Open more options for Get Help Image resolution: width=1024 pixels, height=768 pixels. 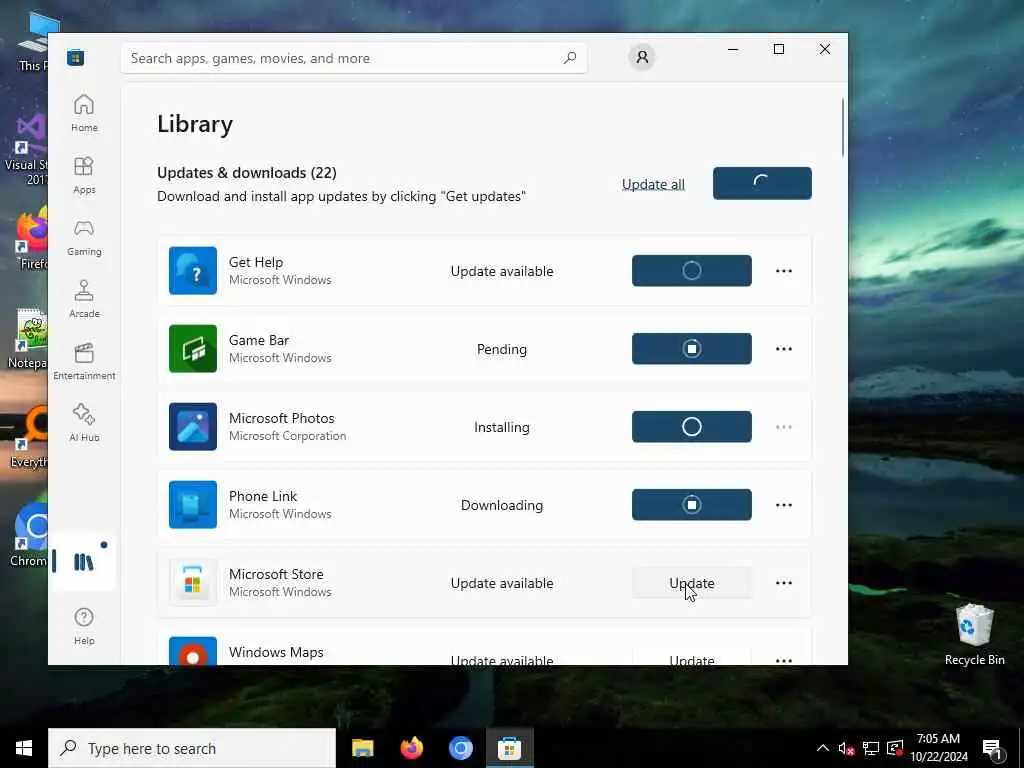(x=784, y=271)
